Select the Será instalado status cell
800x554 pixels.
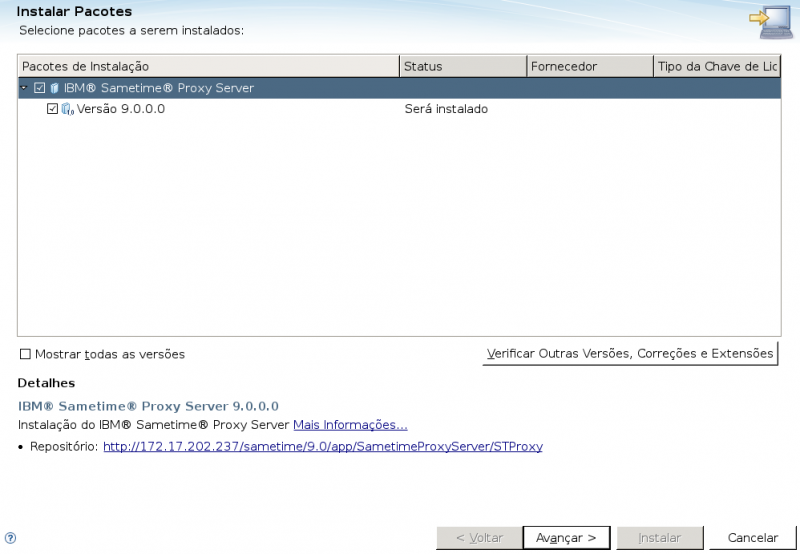pyautogui.click(x=446, y=109)
